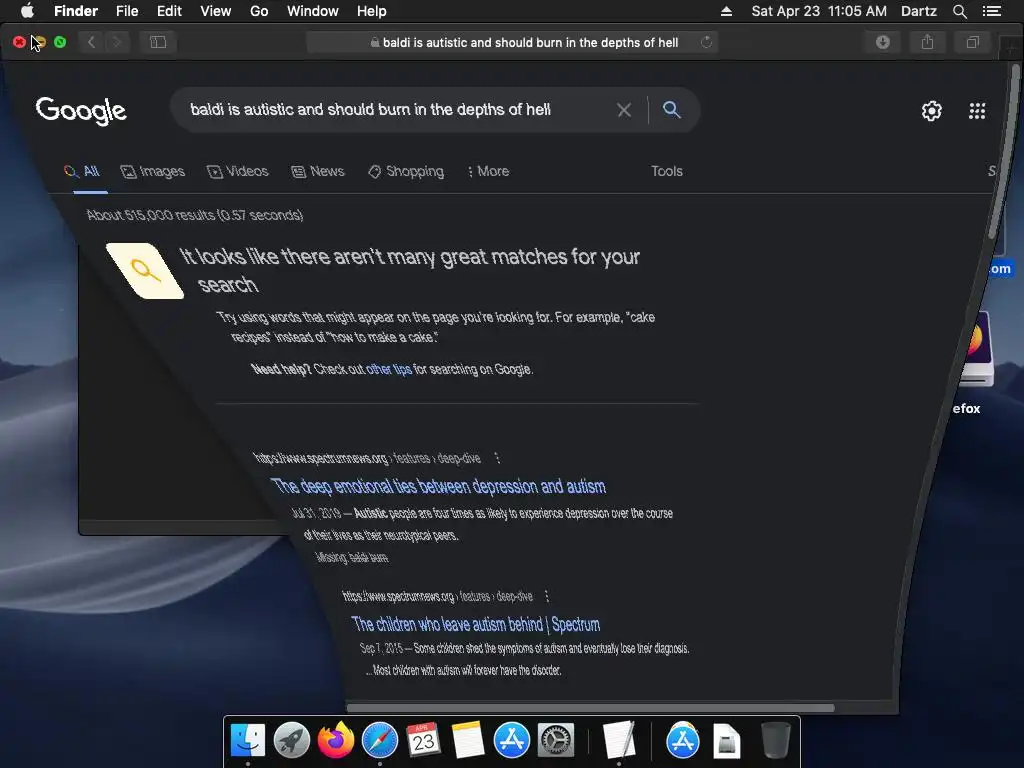Click the Google logo

click(81, 110)
